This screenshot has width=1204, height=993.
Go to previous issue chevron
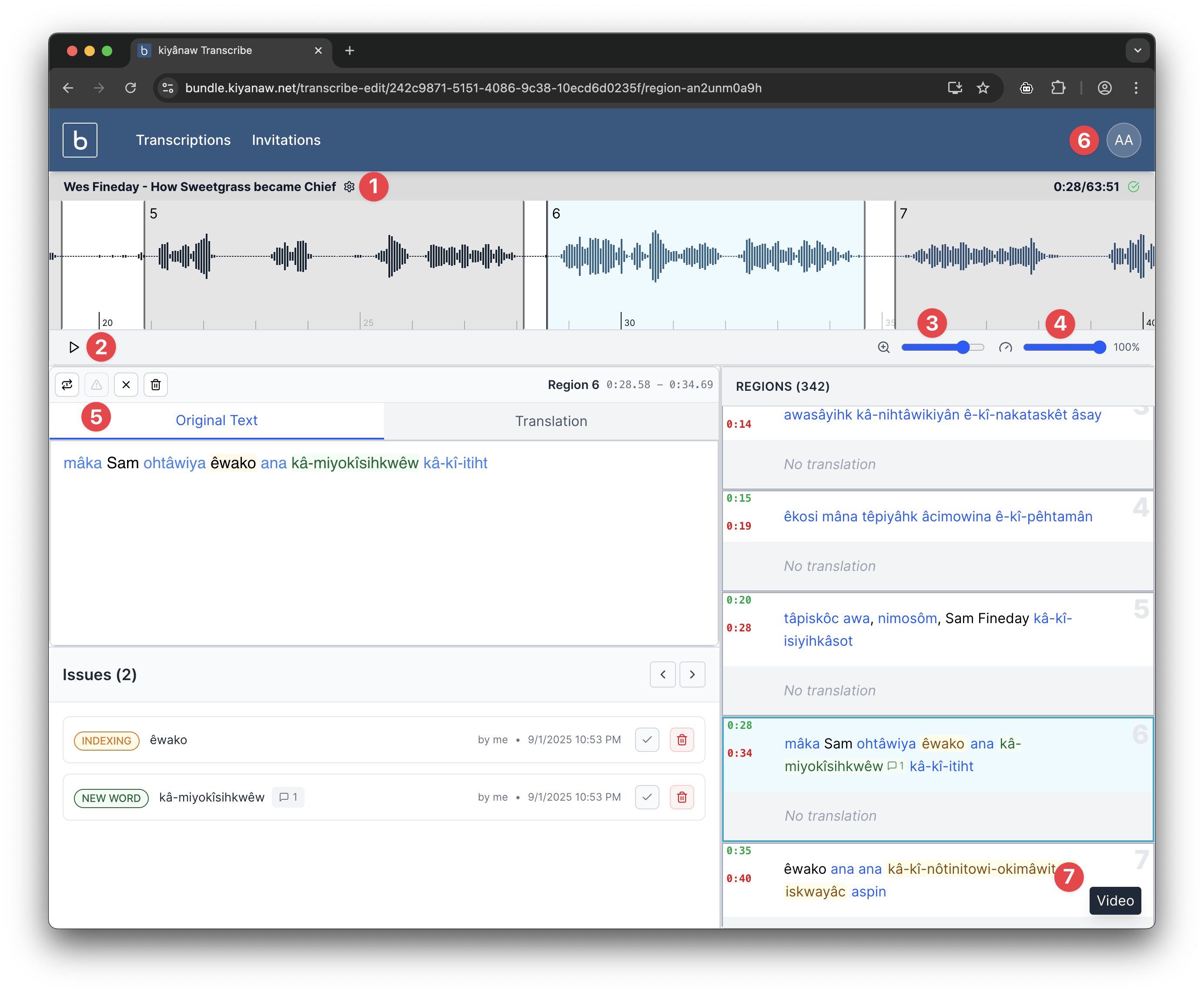point(662,675)
